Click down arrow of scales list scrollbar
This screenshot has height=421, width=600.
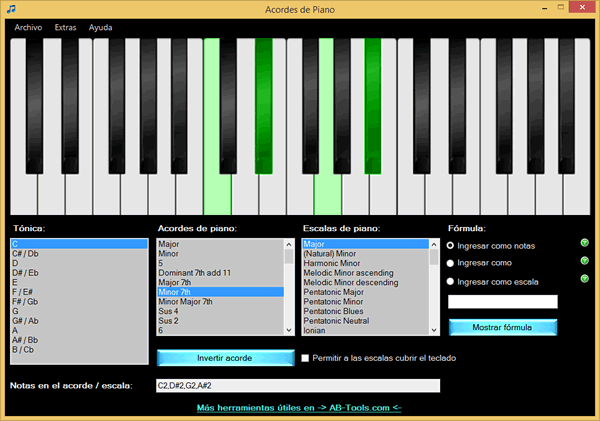(x=434, y=330)
